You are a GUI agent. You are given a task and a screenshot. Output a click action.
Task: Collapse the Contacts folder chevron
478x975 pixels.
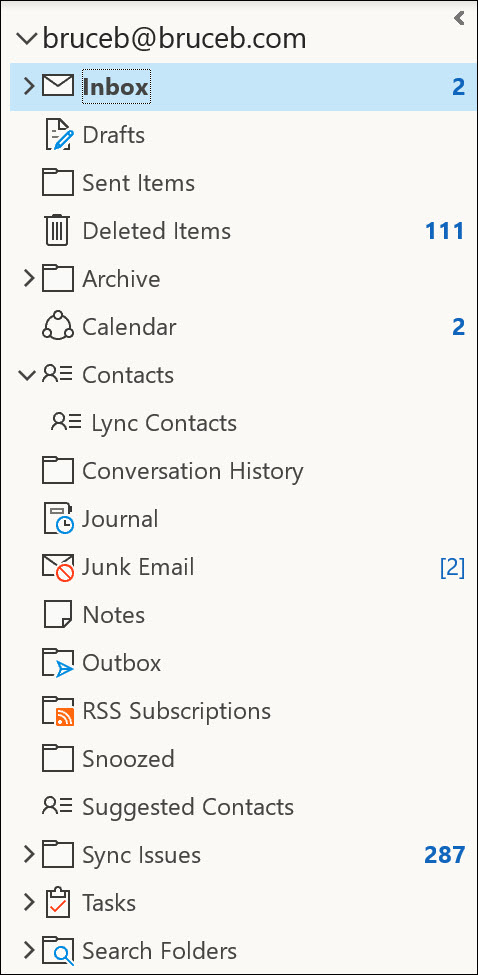coord(27,375)
